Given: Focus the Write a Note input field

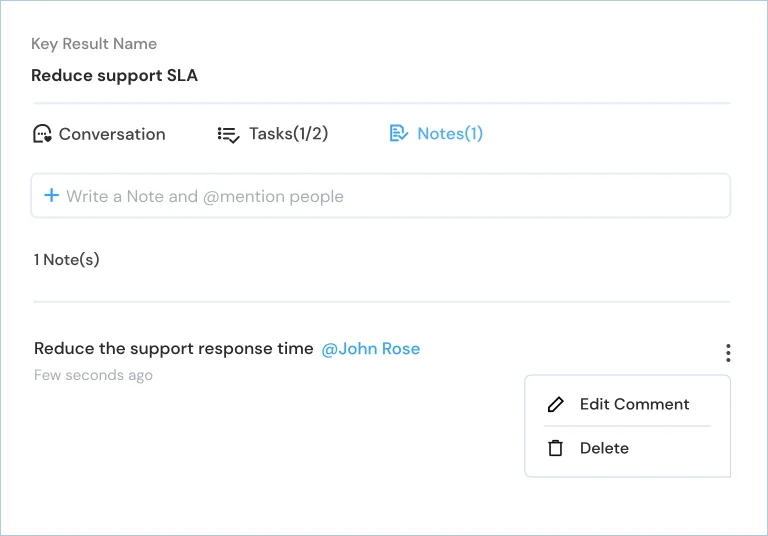Looking at the screenshot, I should pos(381,195).
